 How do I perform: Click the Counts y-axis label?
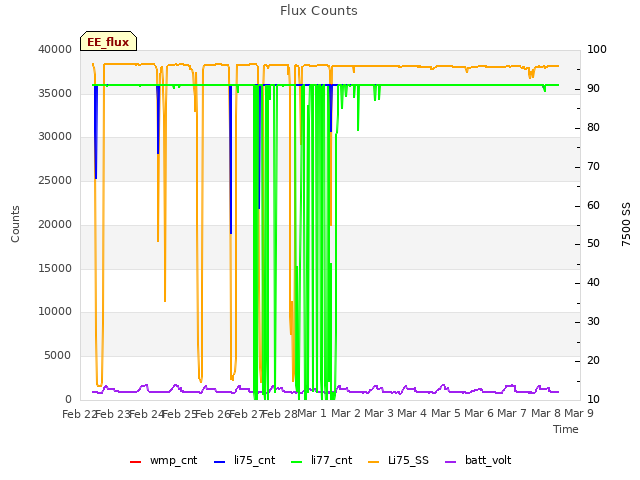click(x=15, y=224)
